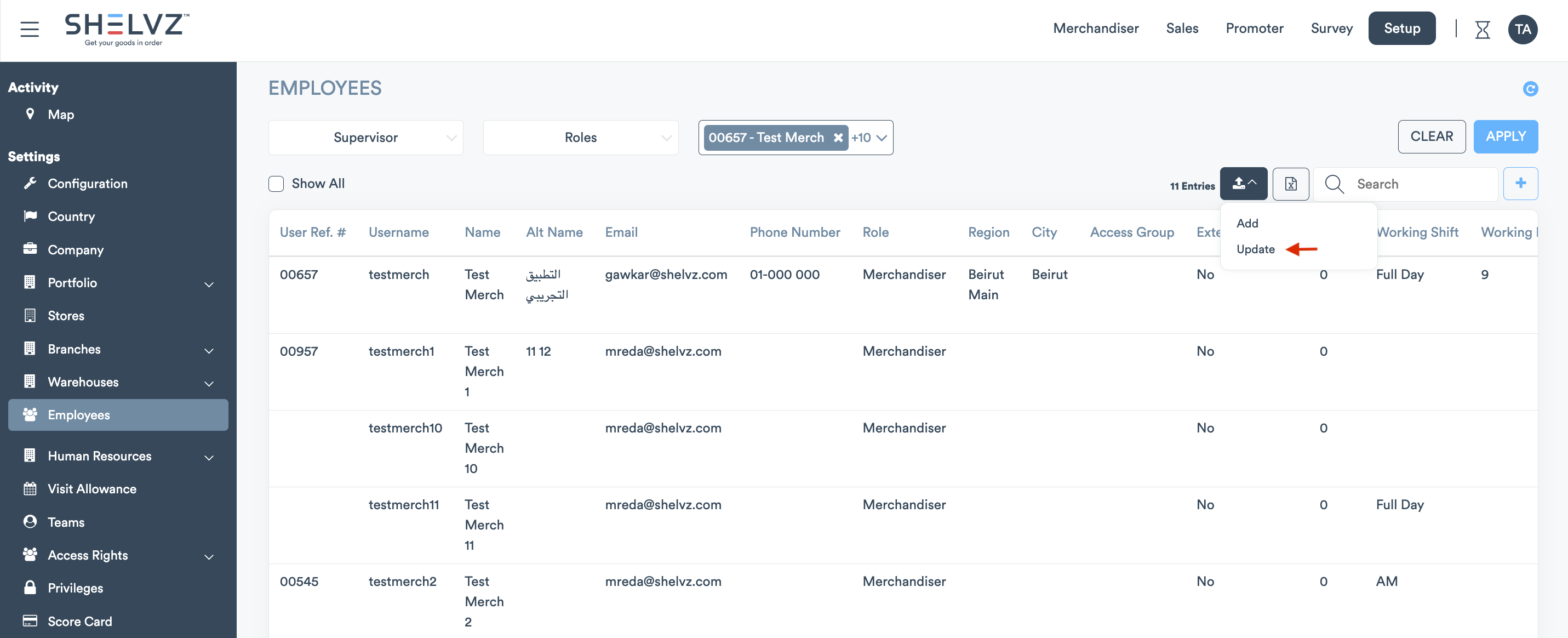
Task: Select Add from the import menu
Action: pos(1246,224)
